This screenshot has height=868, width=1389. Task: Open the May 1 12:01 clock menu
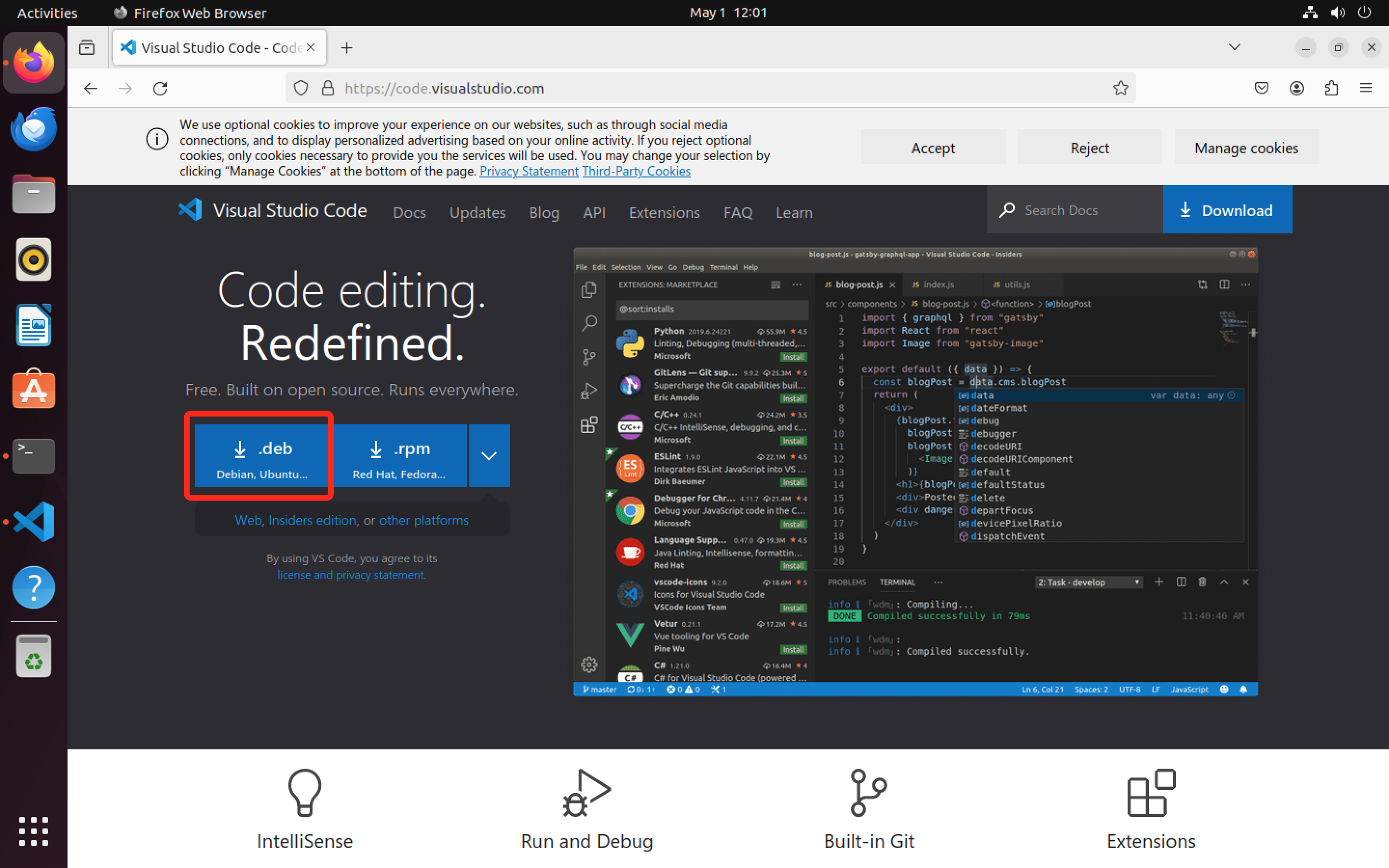pyautogui.click(x=728, y=13)
